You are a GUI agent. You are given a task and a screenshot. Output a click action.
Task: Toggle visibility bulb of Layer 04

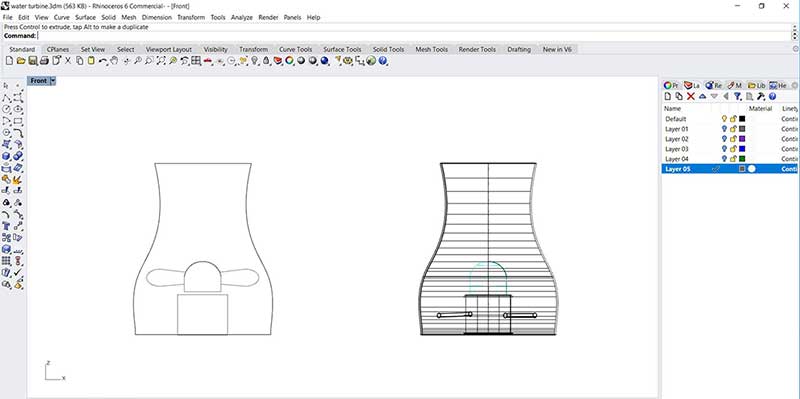point(724,159)
